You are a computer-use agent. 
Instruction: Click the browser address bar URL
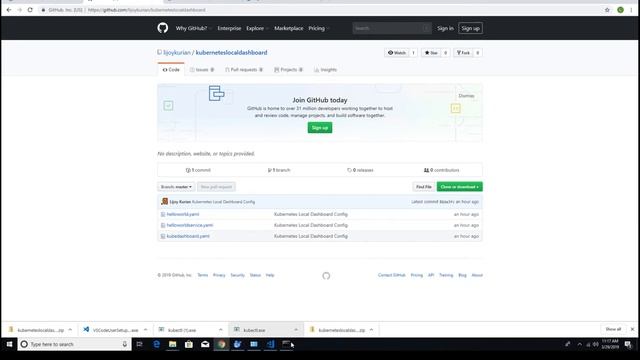coord(147,10)
